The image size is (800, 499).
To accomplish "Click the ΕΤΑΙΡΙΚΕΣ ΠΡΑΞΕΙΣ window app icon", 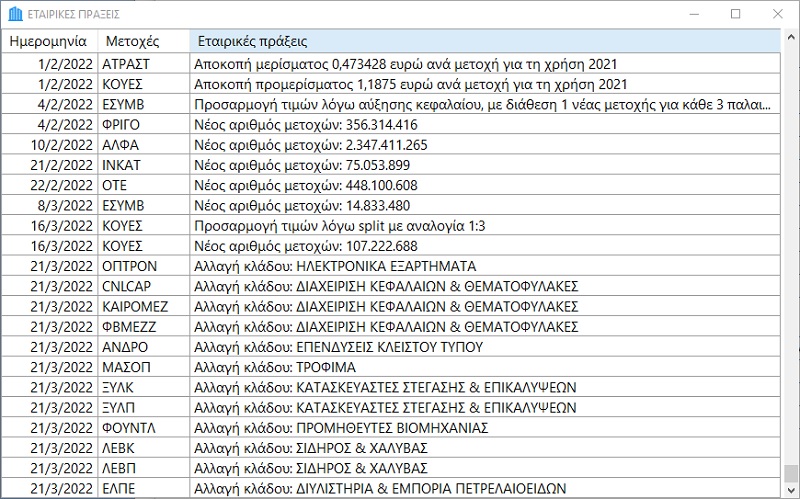I will [x=15, y=14].
